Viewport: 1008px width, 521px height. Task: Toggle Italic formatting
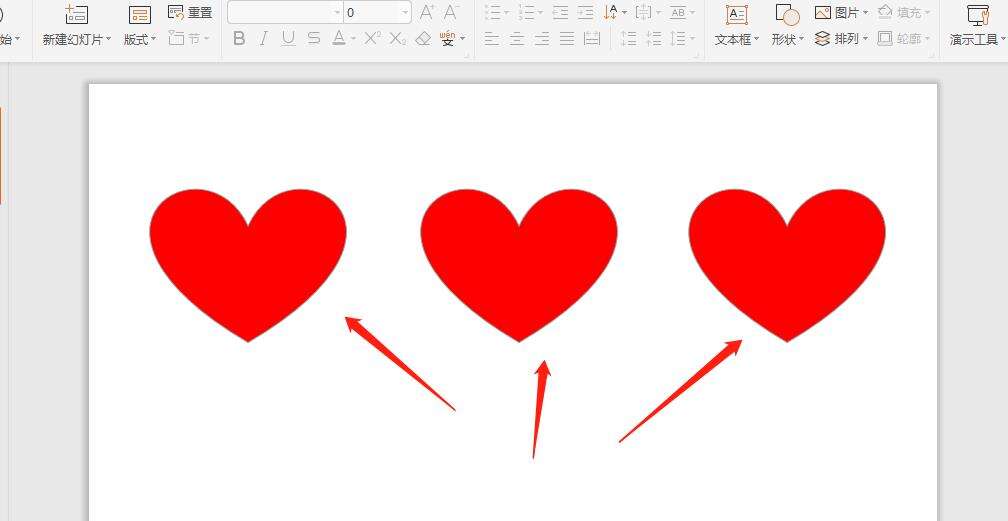264,39
